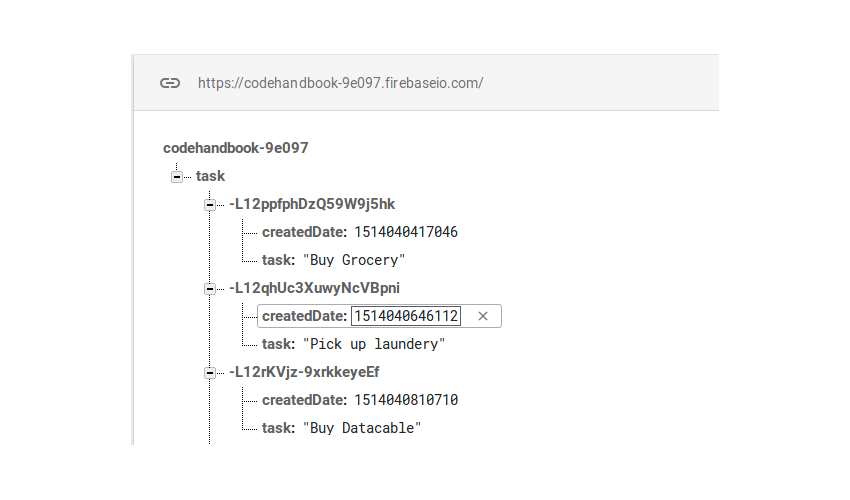Screen dimensions: 850x500
Task: Click createdDate label above "Buy Datacable"
Action: (x=304, y=400)
